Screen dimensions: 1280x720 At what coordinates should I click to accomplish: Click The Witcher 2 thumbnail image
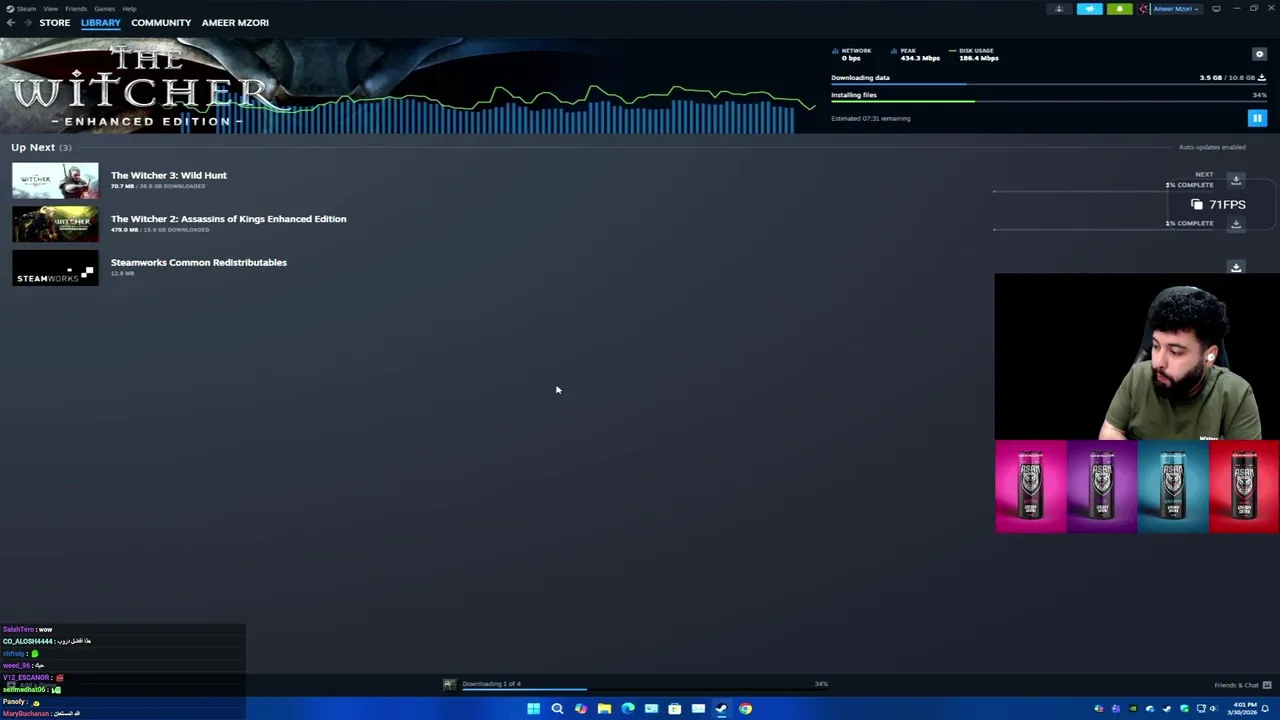55,224
